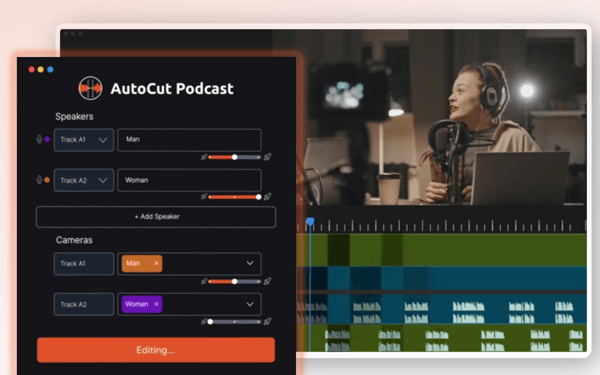Viewport: 600px width, 375px height.
Task: Remove the Man tag with its x
Action: [156, 263]
